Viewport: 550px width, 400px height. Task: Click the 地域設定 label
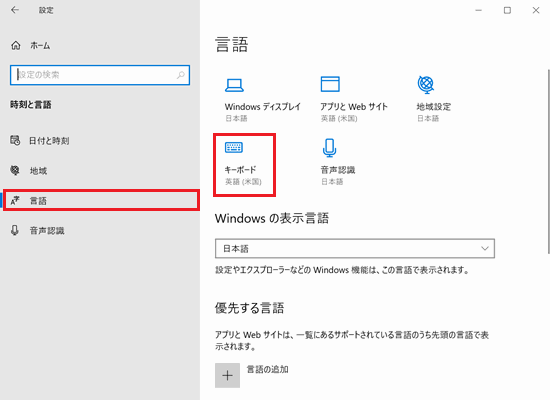pyautogui.click(x=434, y=107)
